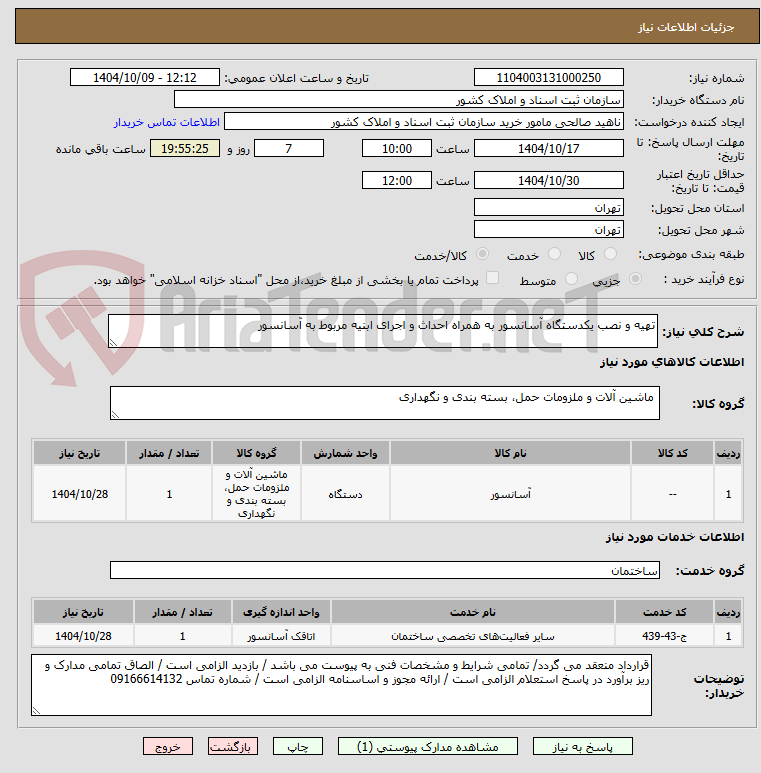Select the خدمت radio button
This screenshot has height=773, width=761.
554,254
